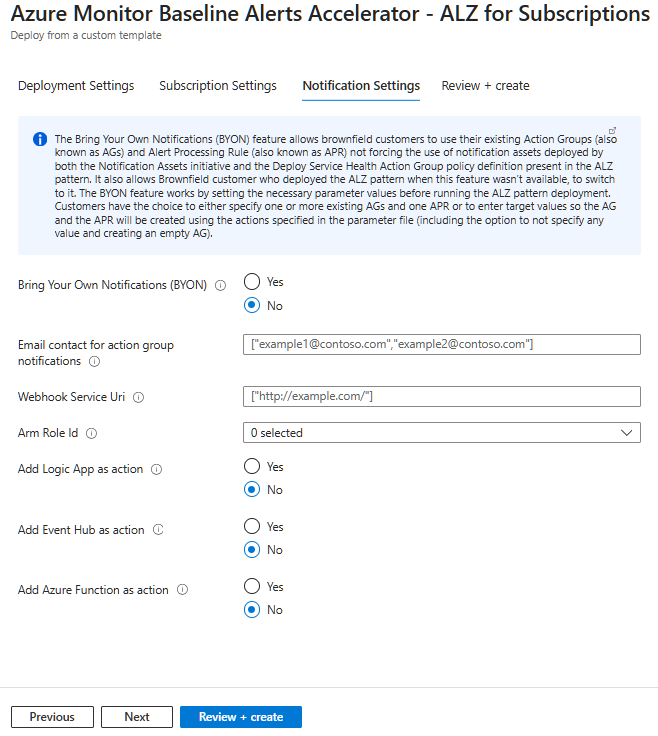Open info tooltip for Bring Your Own Notifications
Screen dimensions: 658x736
coord(220,285)
